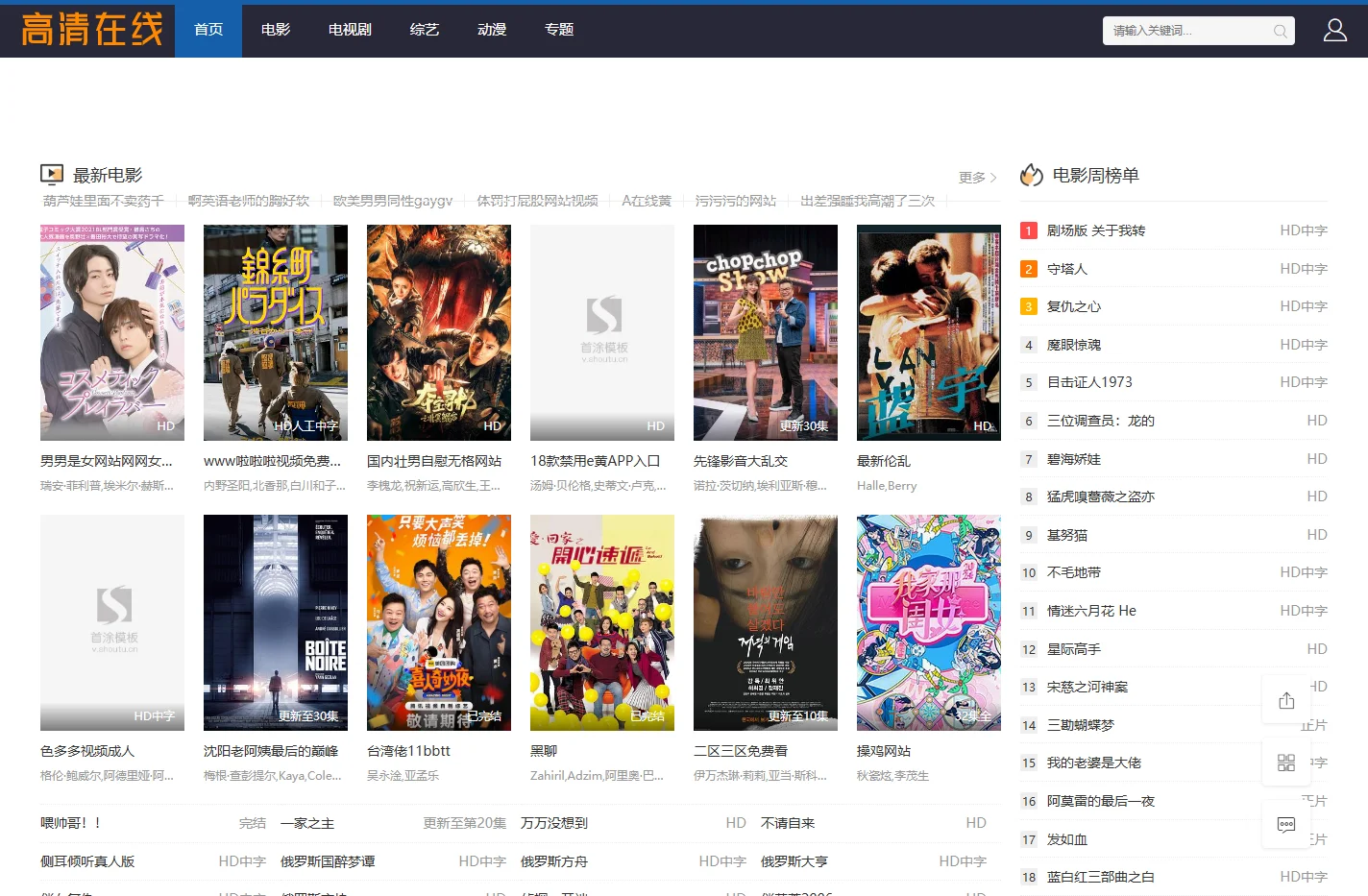This screenshot has width=1368, height=896.
Task: Go to the 专题 navigation tab
Action: coord(559,30)
